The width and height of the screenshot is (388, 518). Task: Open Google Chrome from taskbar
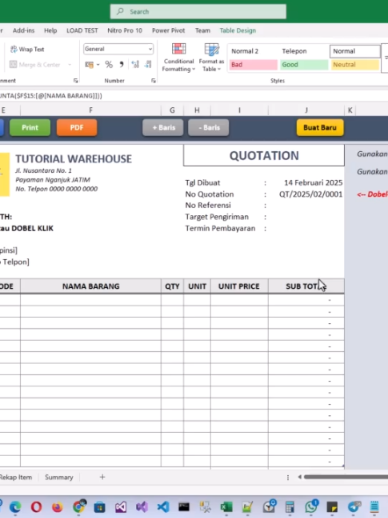[79, 507]
